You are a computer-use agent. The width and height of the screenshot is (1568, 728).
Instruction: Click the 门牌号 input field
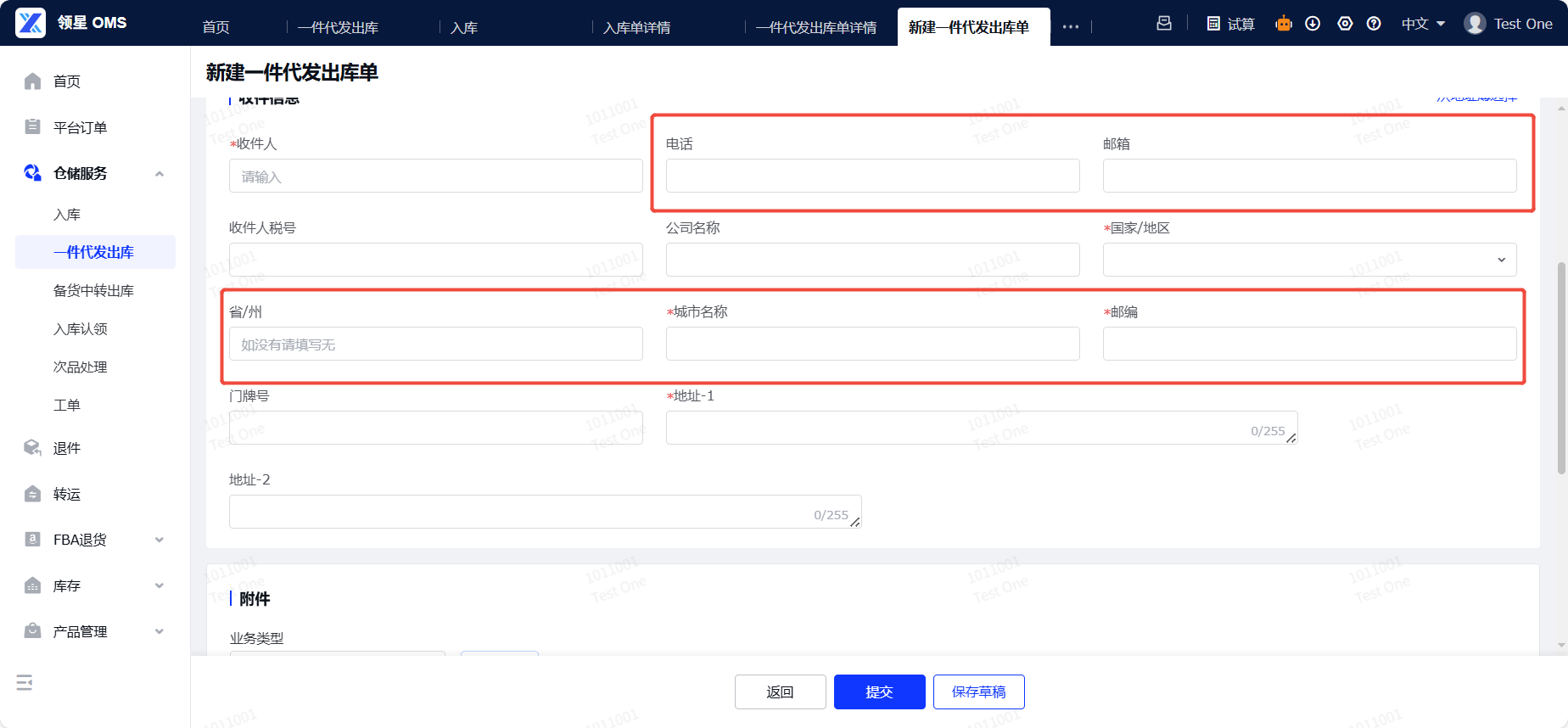point(435,428)
